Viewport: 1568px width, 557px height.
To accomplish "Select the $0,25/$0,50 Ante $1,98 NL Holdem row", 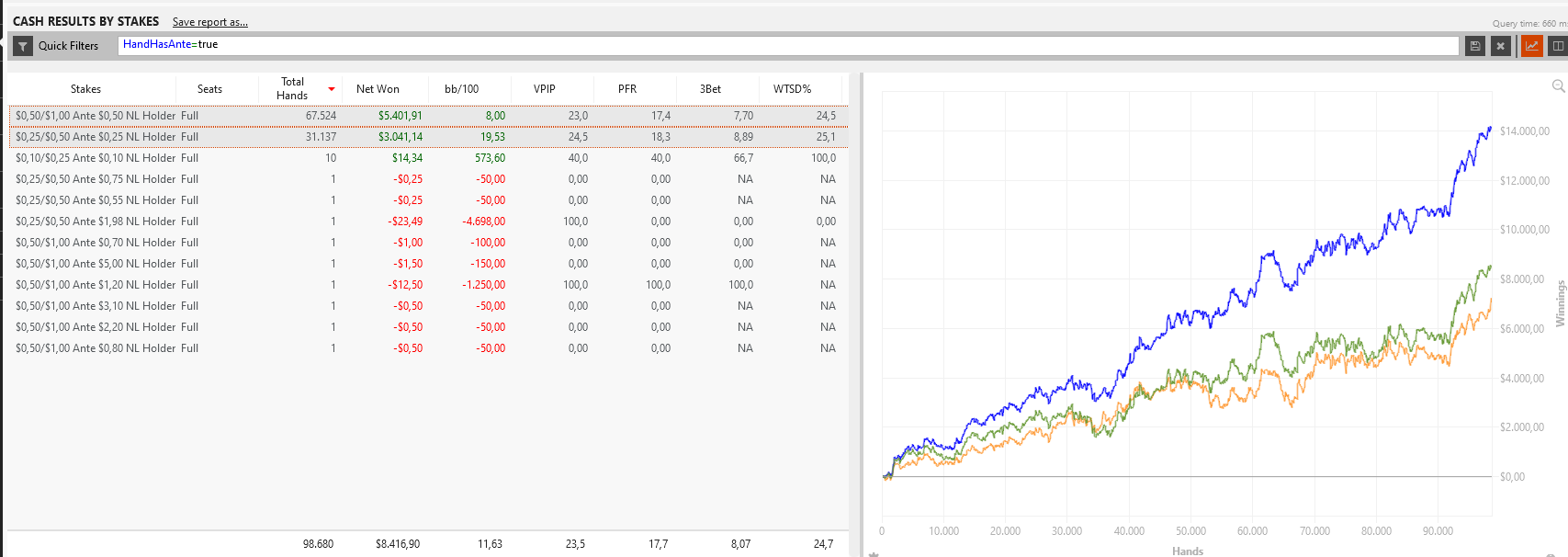I will (428, 222).
